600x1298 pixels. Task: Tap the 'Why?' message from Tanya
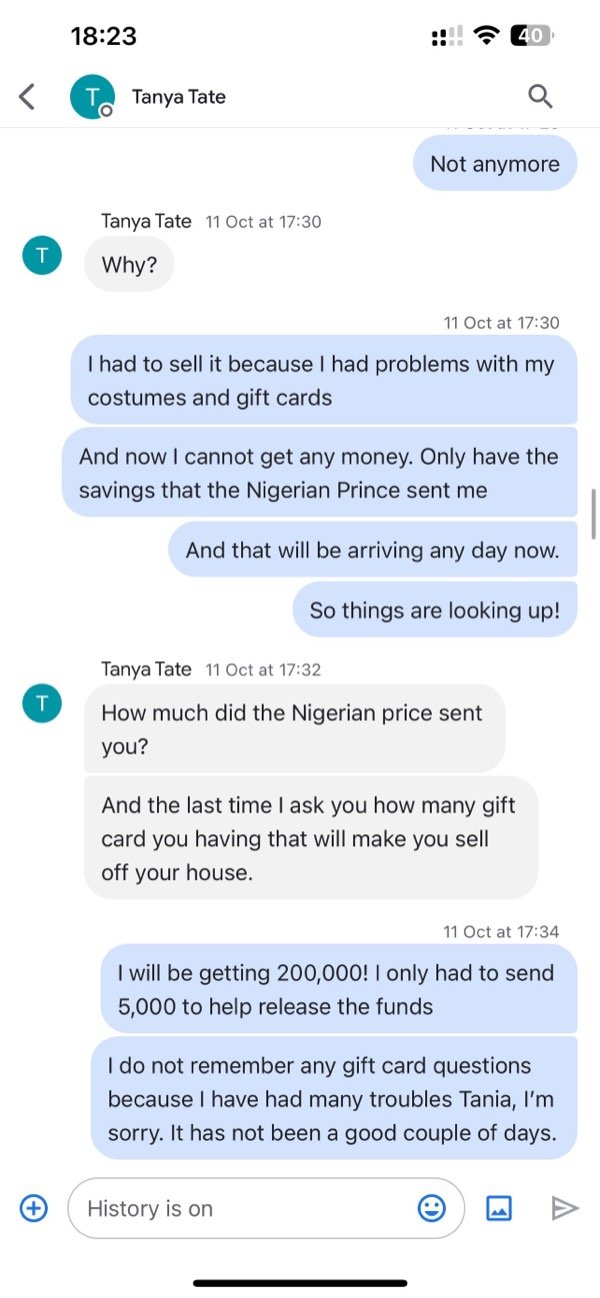tap(128, 264)
